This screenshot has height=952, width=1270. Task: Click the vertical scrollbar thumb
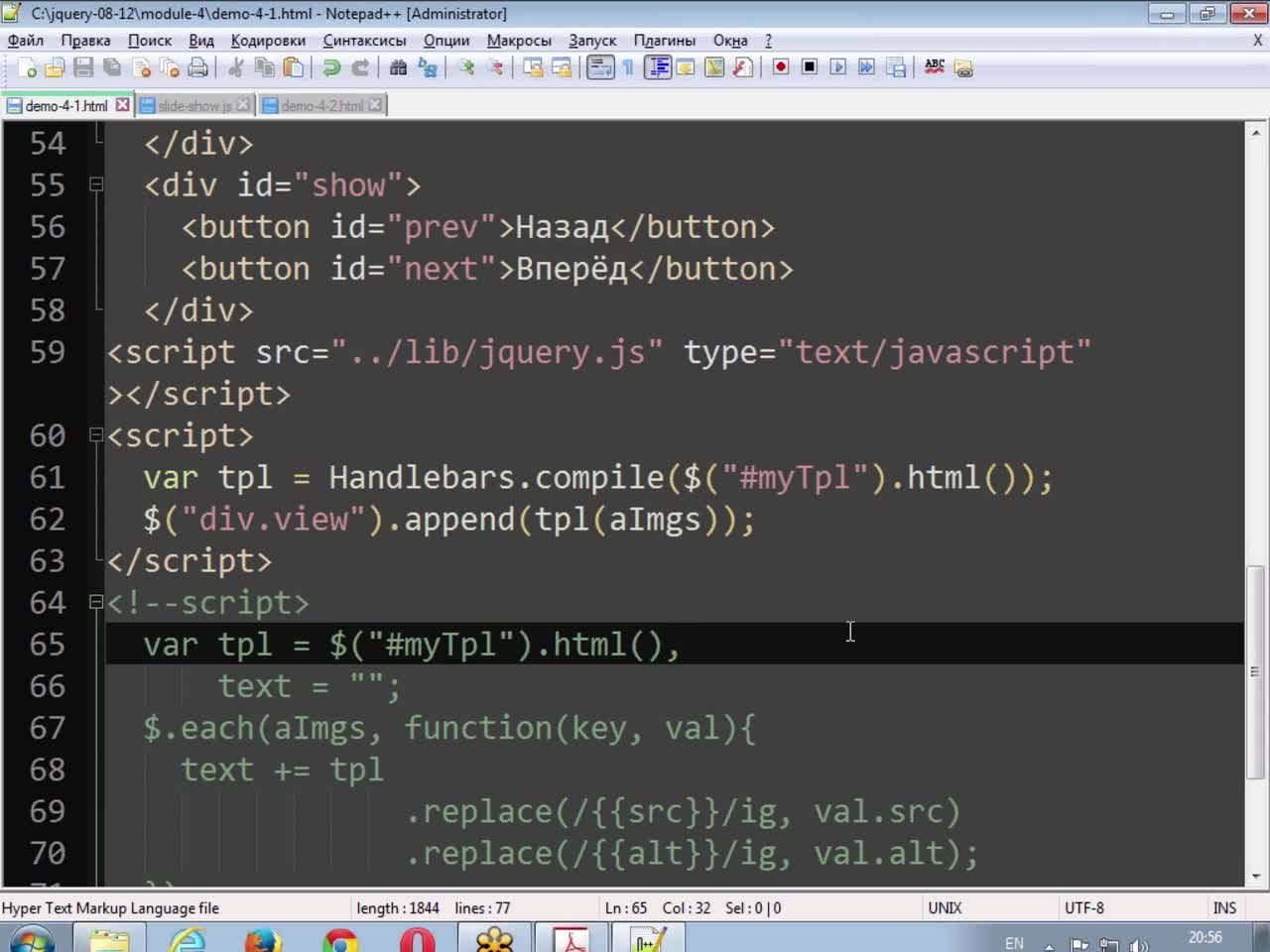point(1255,672)
